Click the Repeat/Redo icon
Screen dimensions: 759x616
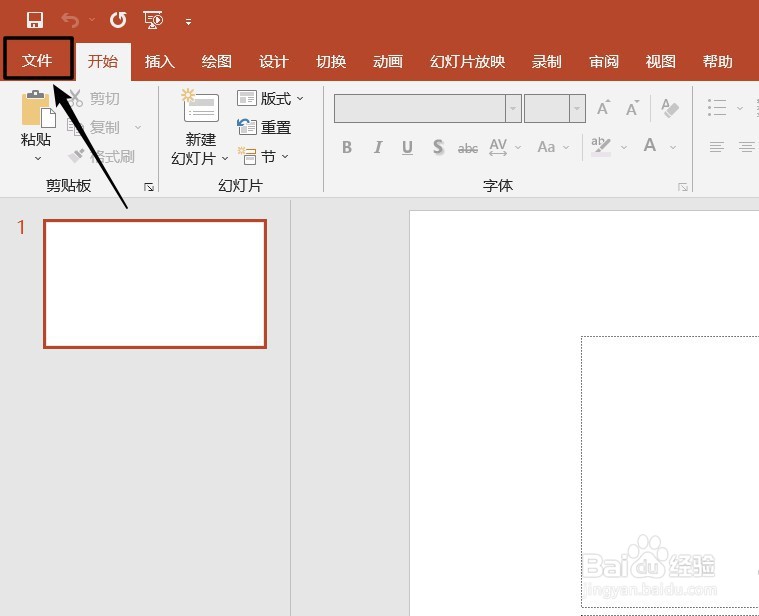pyautogui.click(x=118, y=20)
